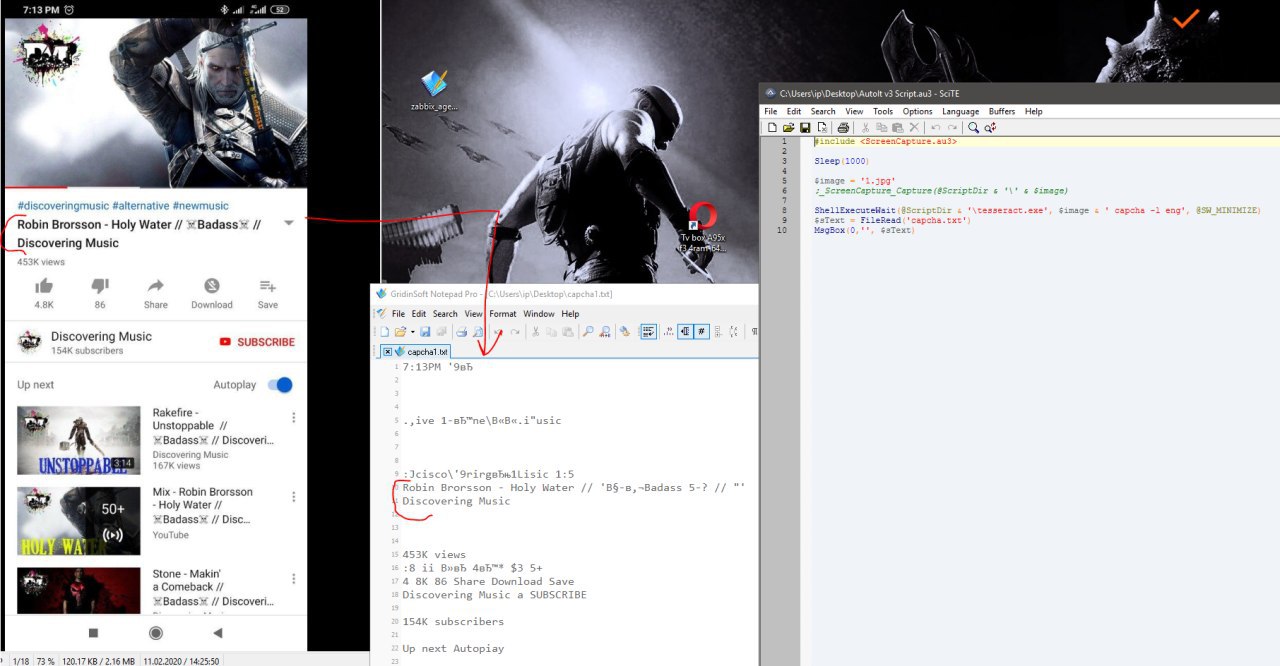This screenshot has width=1280, height=666.
Task: Toggle the Autoplay switch
Action: click(x=282, y=385)
